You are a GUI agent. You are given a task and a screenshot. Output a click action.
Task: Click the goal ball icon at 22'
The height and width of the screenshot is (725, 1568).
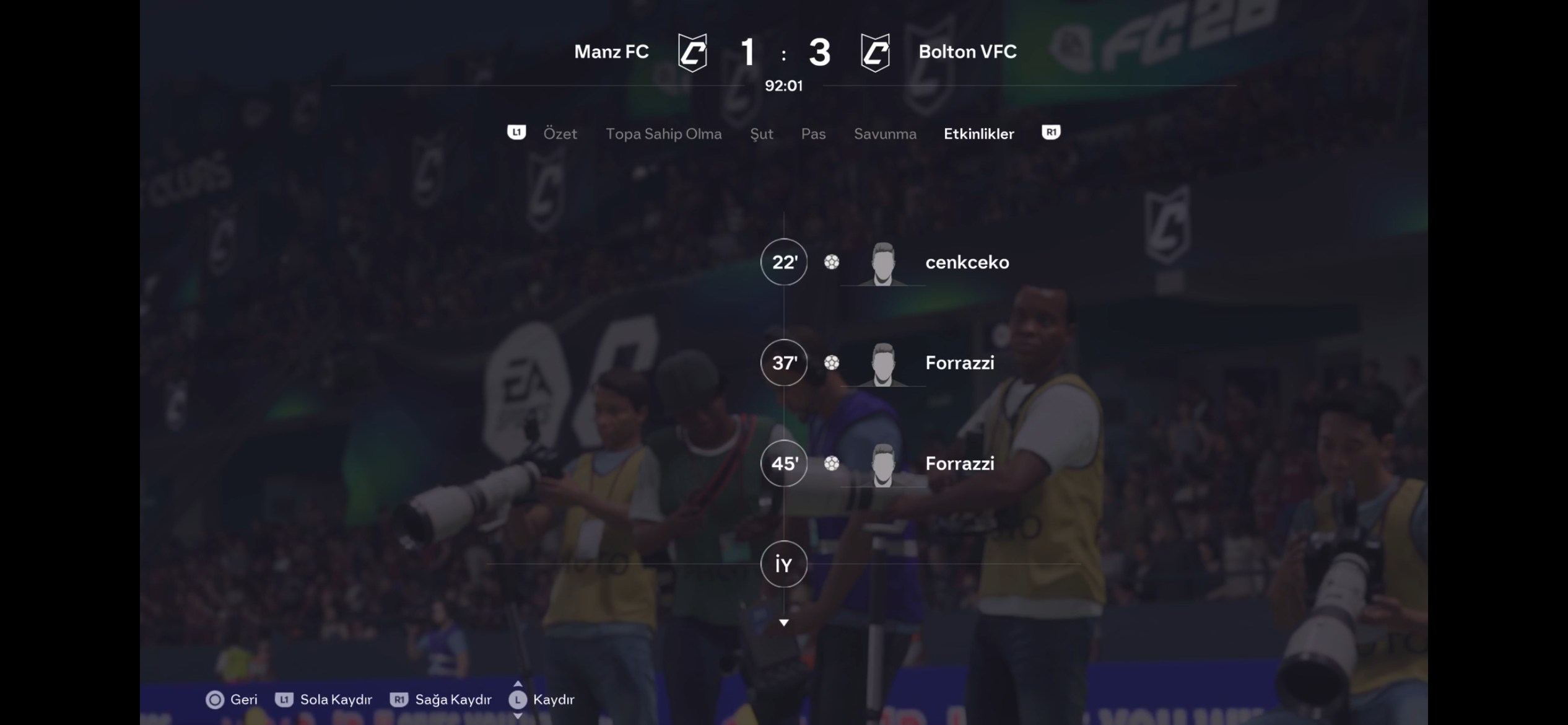pyautogui.click(x=832, y=262)
